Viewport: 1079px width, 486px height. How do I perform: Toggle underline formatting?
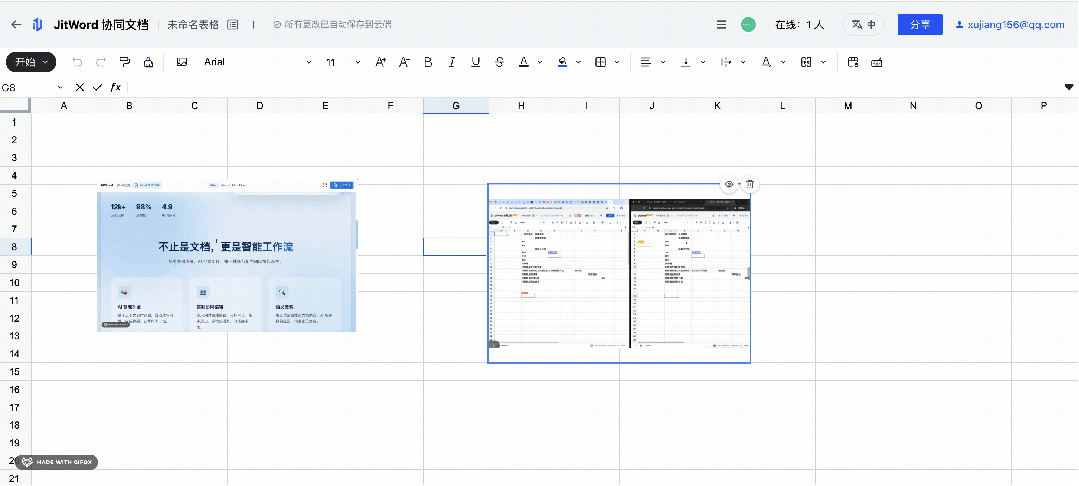[476, 62]
